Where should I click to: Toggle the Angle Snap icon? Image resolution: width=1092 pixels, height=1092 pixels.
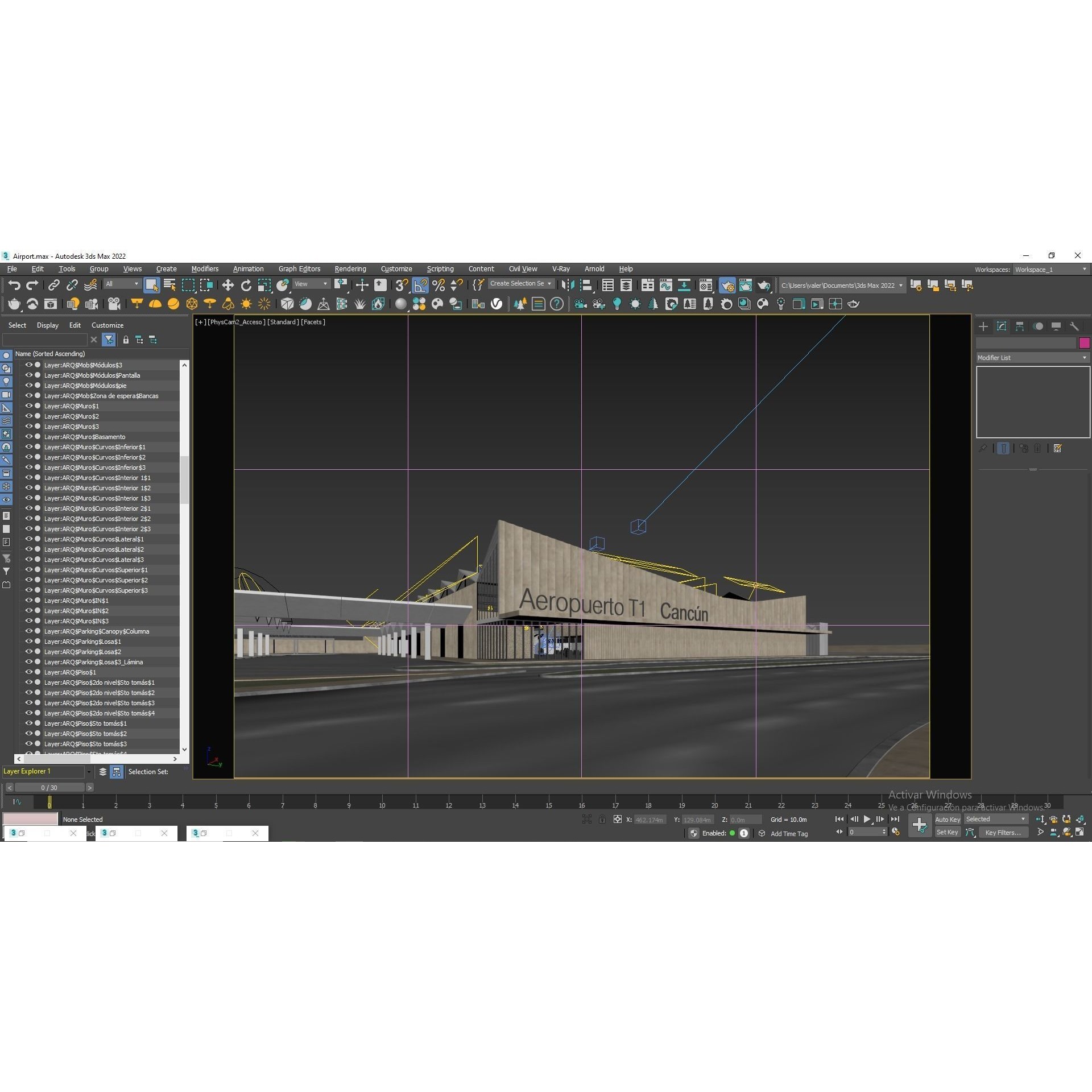[420, 285]
